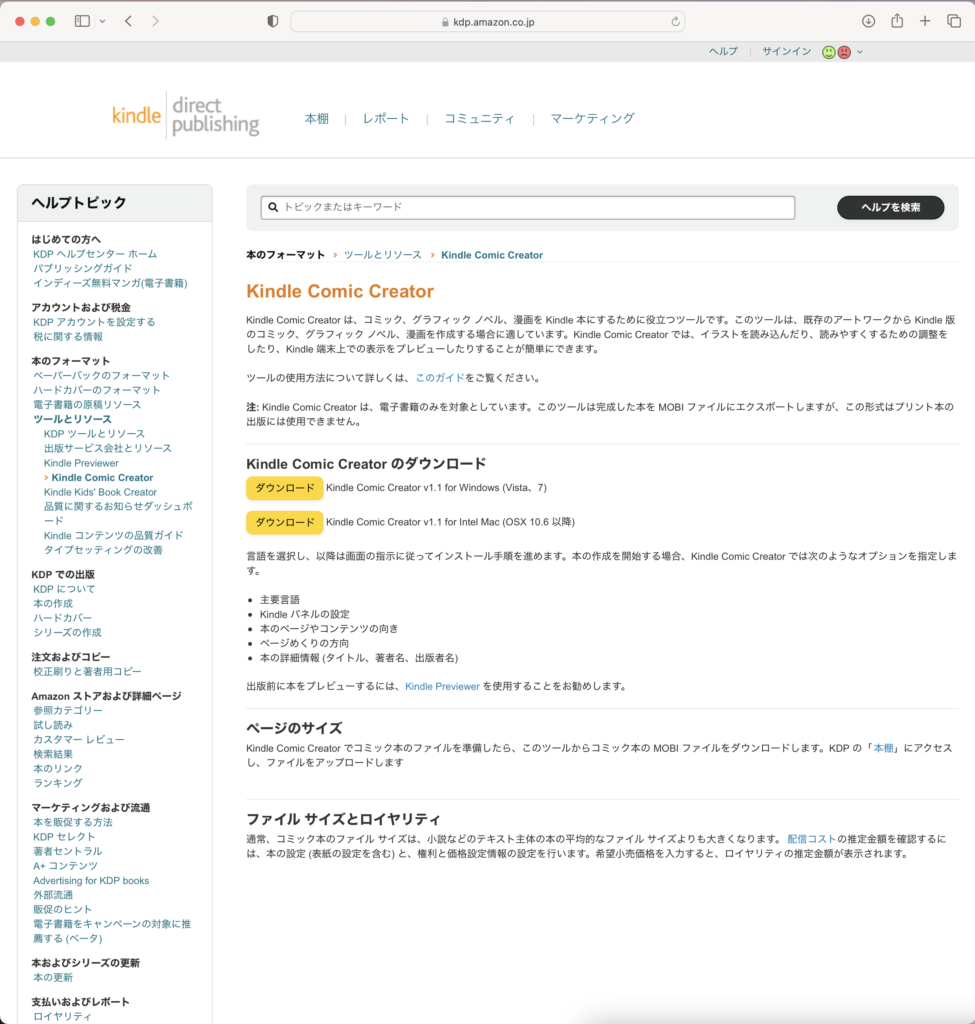Download Kindle Comic Creator for Intel Mac
The image size is (975, 1024).
click(x=284, y=522)
